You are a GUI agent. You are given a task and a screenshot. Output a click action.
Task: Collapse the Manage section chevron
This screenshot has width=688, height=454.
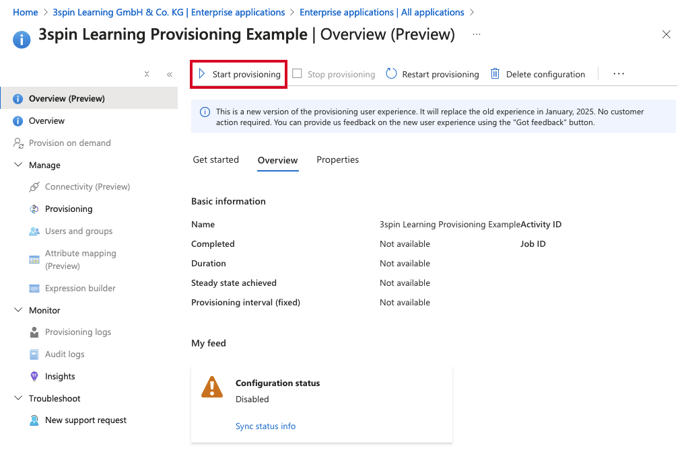(x=18, y=165)
